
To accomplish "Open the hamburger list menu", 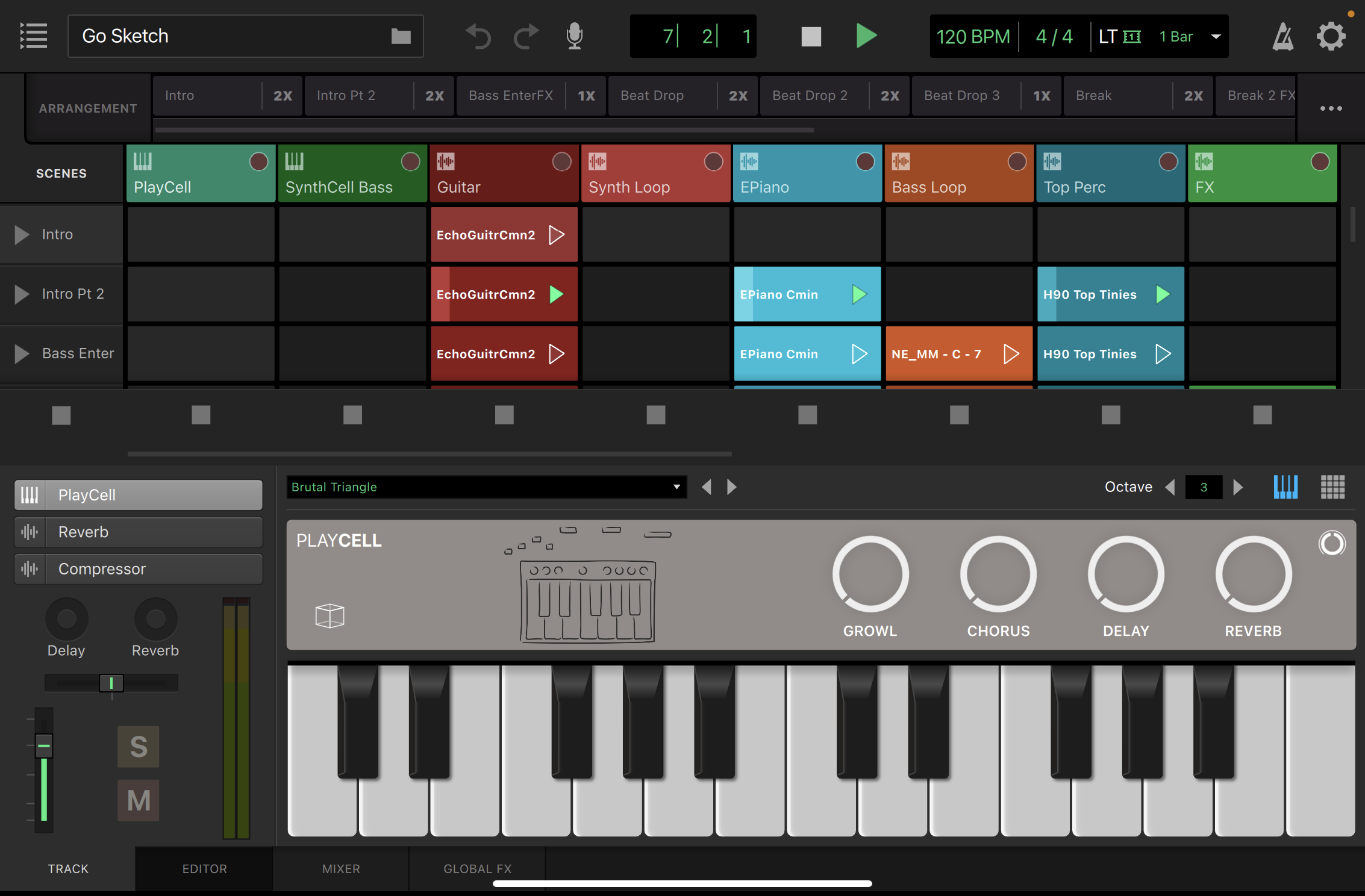I will click(x=34, y=36).
